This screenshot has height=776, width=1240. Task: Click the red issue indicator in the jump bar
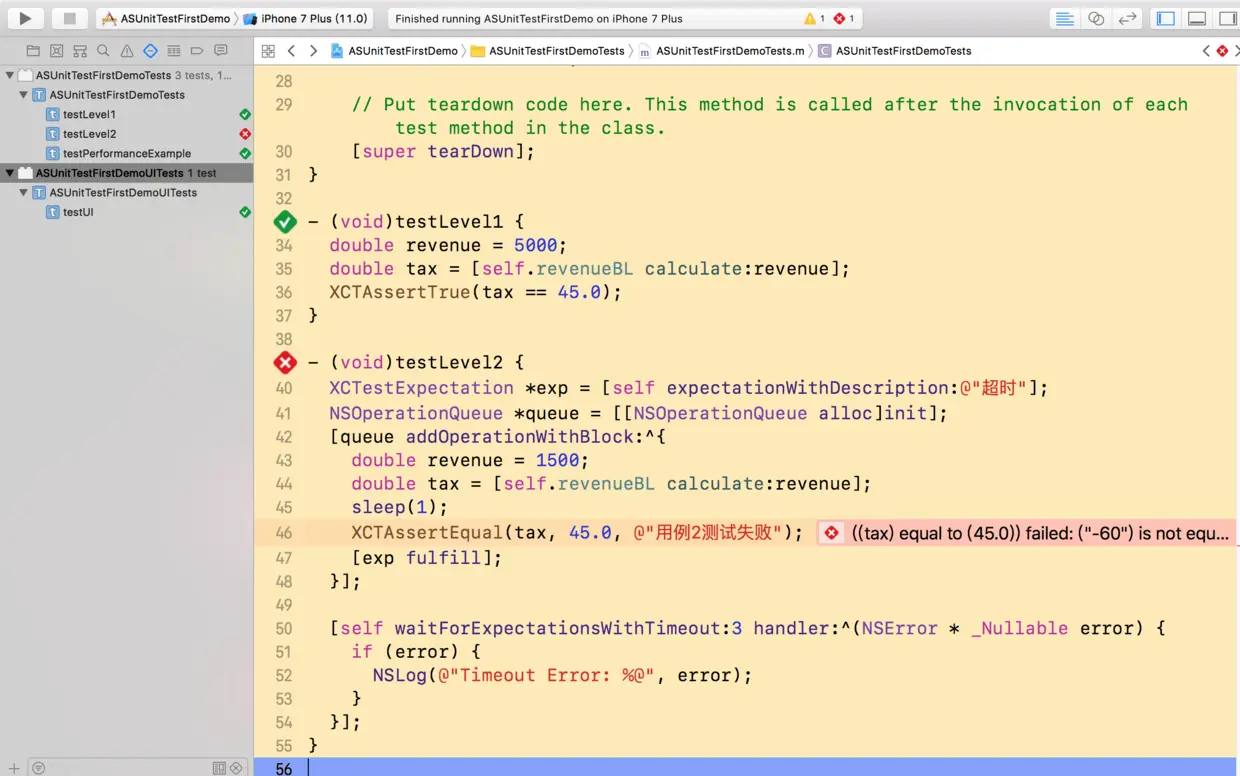[x=1222, y=51]
